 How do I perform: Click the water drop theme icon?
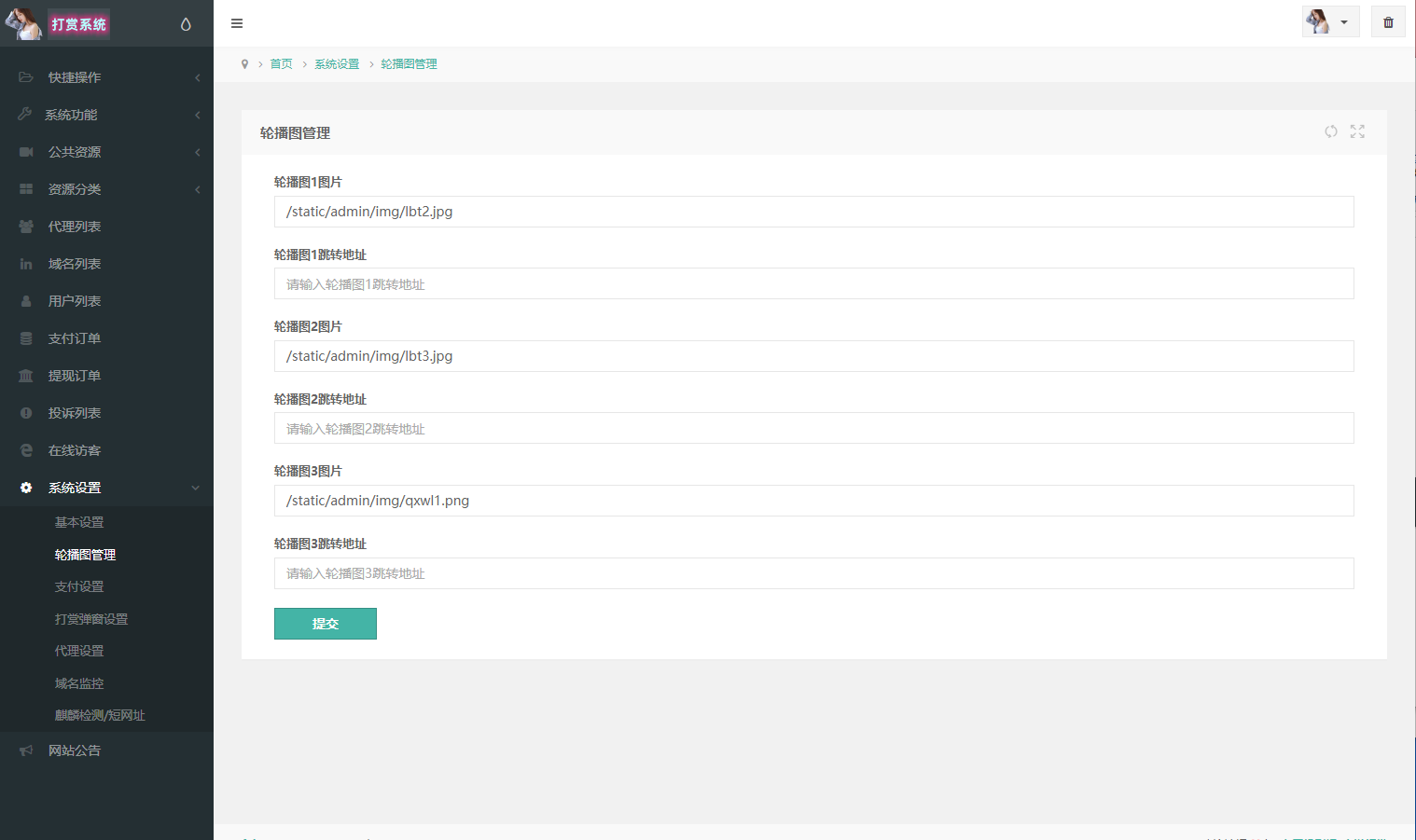[x=186, y=24]
